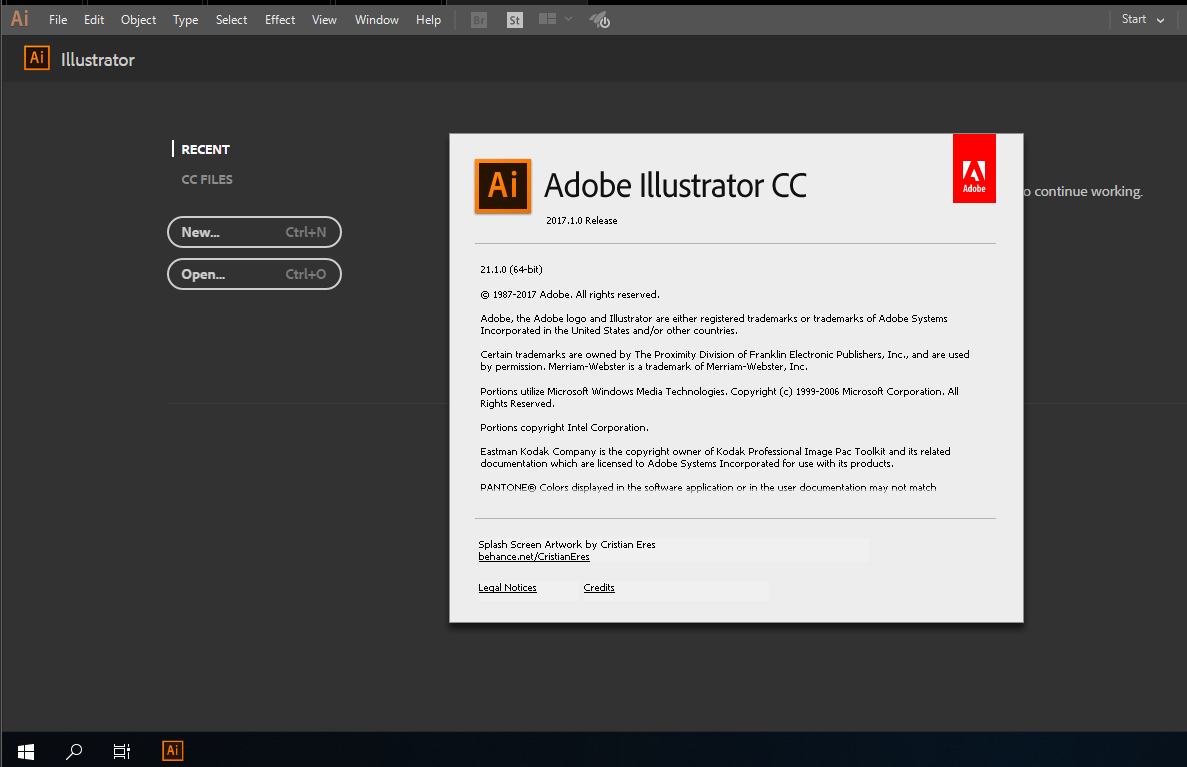Click the Open... button
The height and width of the screenshot is (767, 1187).
pyautogui.click(x=254, y=273)
